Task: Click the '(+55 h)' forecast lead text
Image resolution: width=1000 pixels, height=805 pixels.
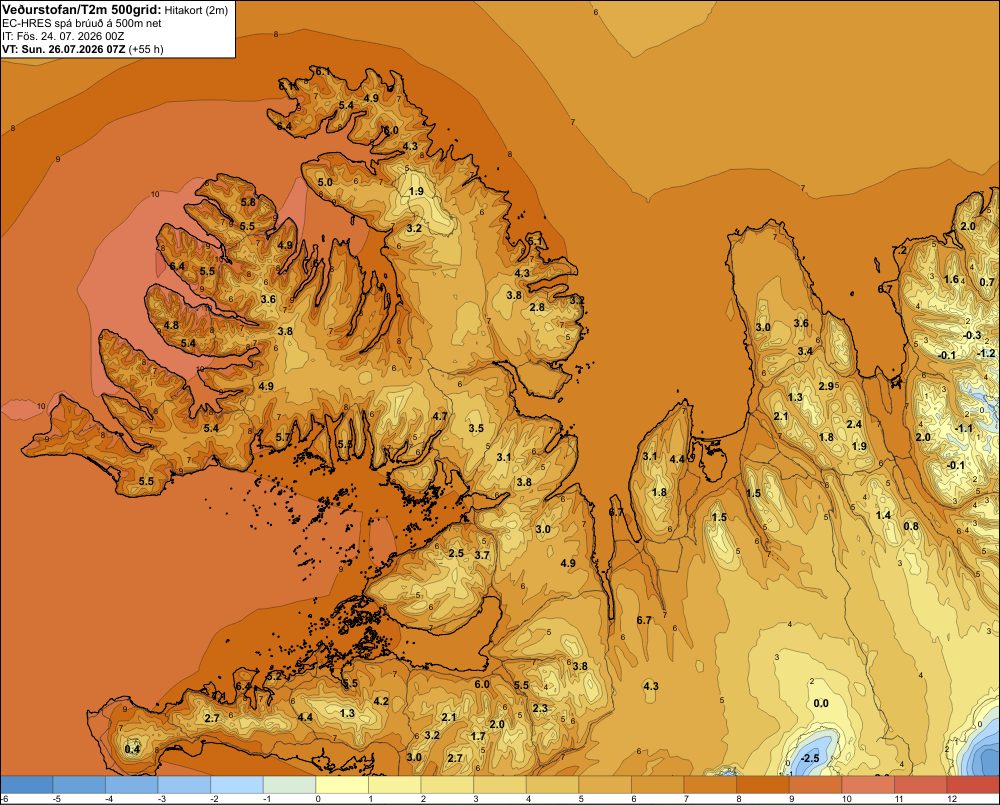Action: (146, 49)
